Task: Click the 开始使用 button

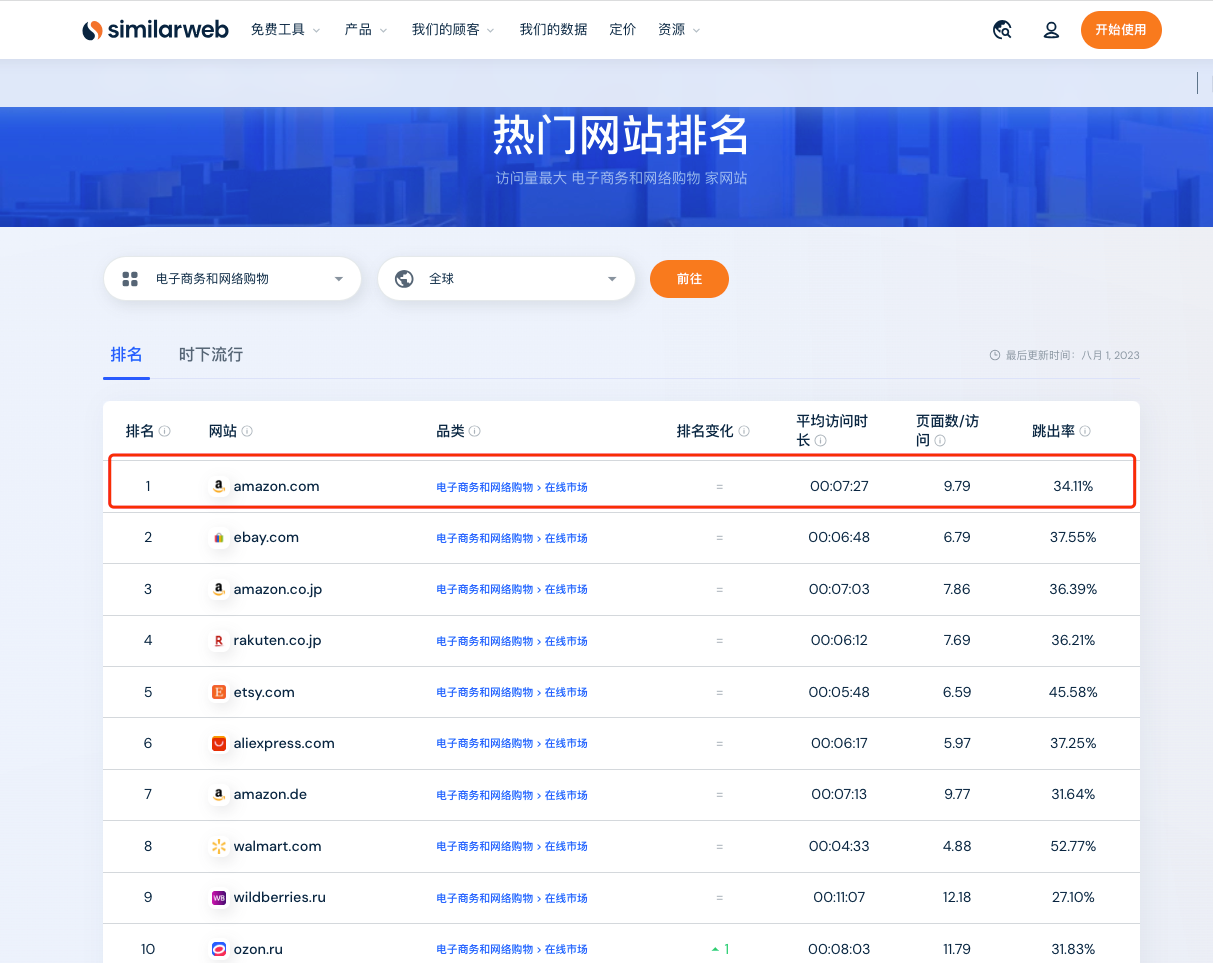Action: [x=1121, y=30]
